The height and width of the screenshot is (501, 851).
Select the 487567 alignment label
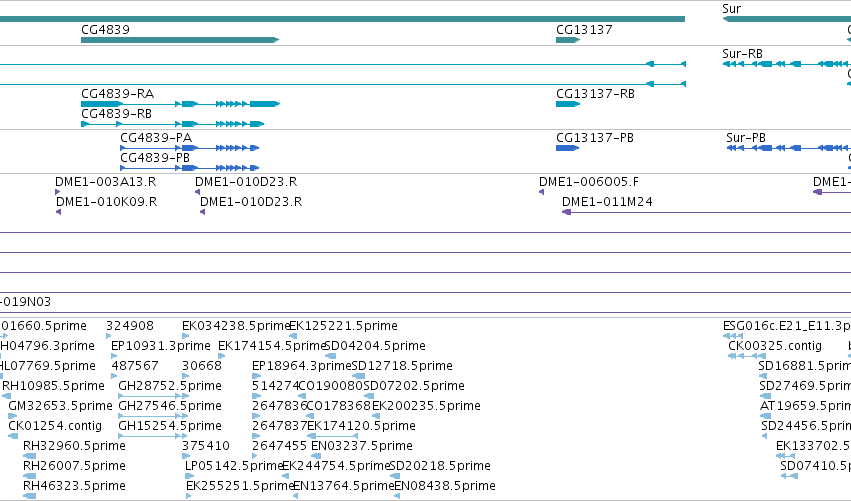pyautogui.click(x=135, y=366)
